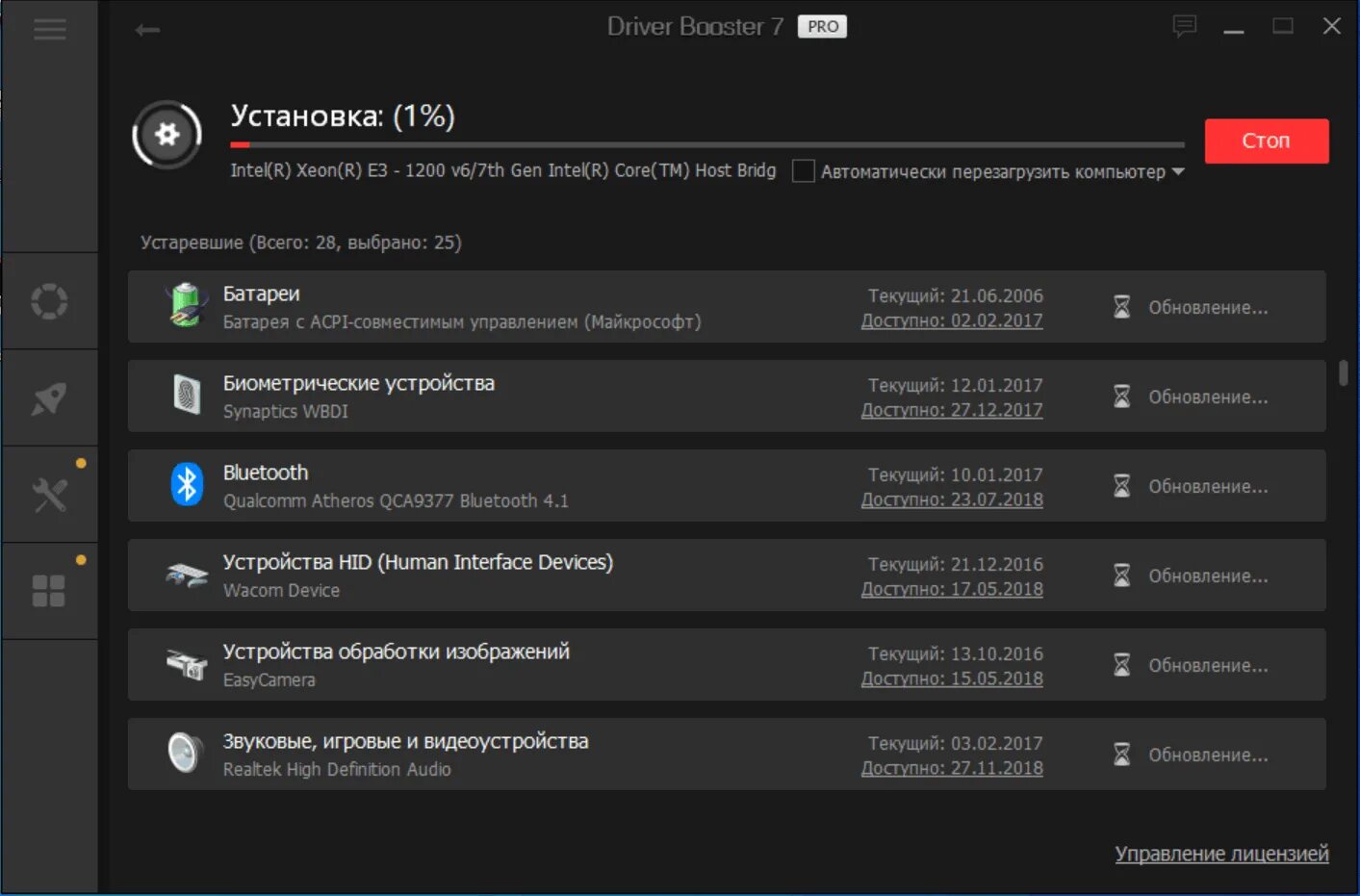The width and height of the screenshot is (1360, 896).
Task: Enable automatic computer restart checkbox
Action: (x=804, y=171)
